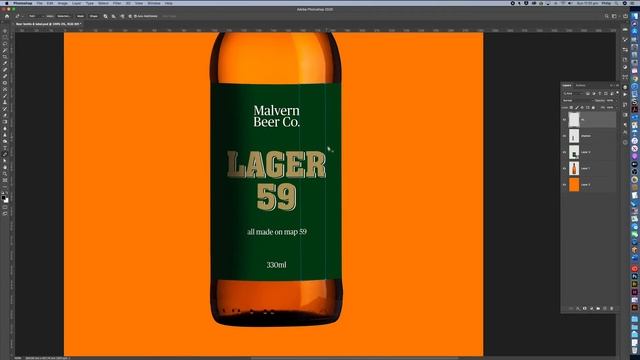Open the workspace switcher
Screen dimensions: 640x360
(614, 16)
